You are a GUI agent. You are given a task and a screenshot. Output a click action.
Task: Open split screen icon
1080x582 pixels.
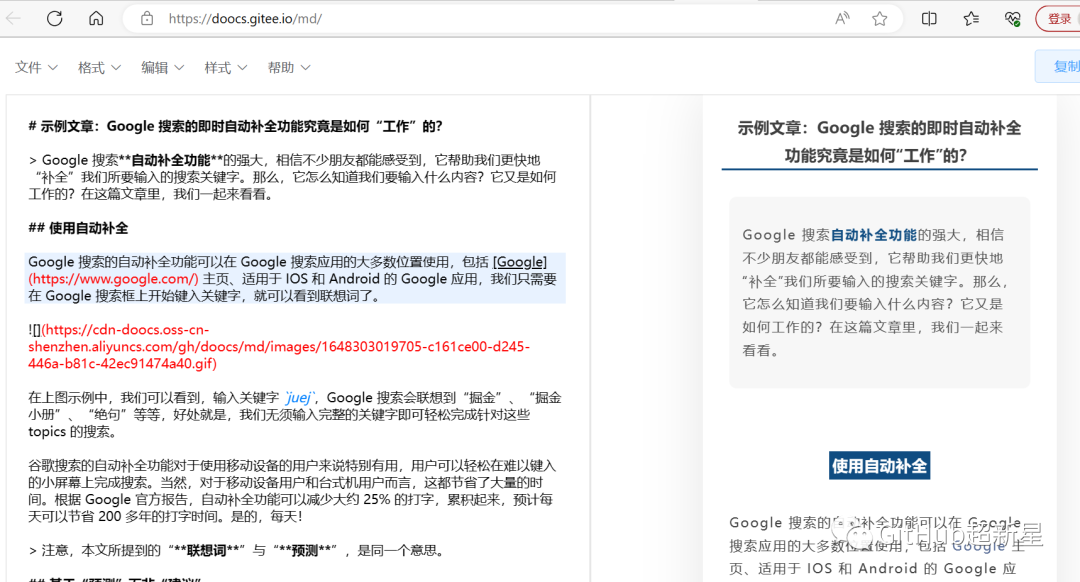pos(929,19)
